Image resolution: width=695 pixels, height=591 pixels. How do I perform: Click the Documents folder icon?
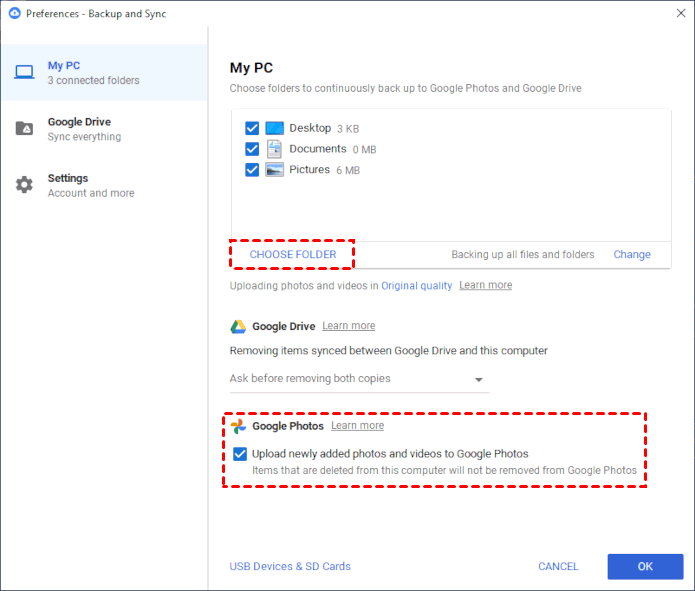tap(275, 149)
